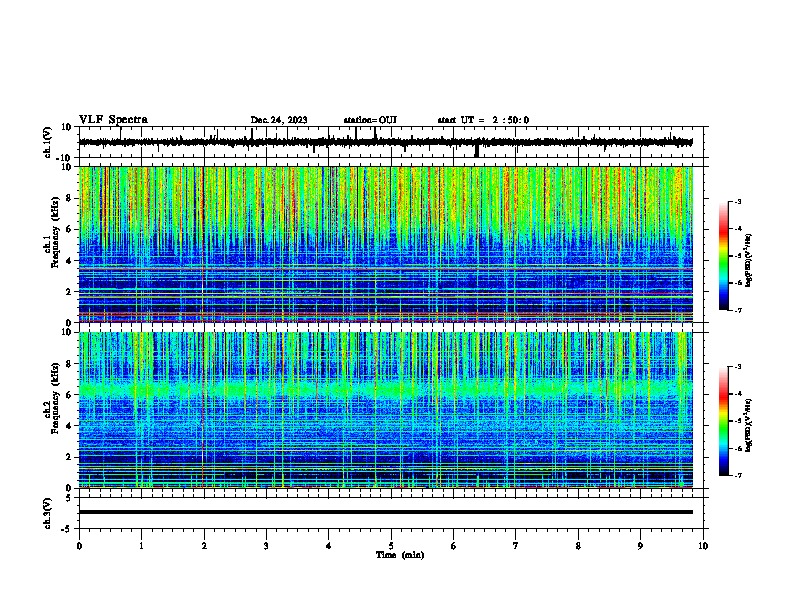Click the ch.1 spectrogram plot
The height and width of the screenshot is (612, 792).
point(385,244)
